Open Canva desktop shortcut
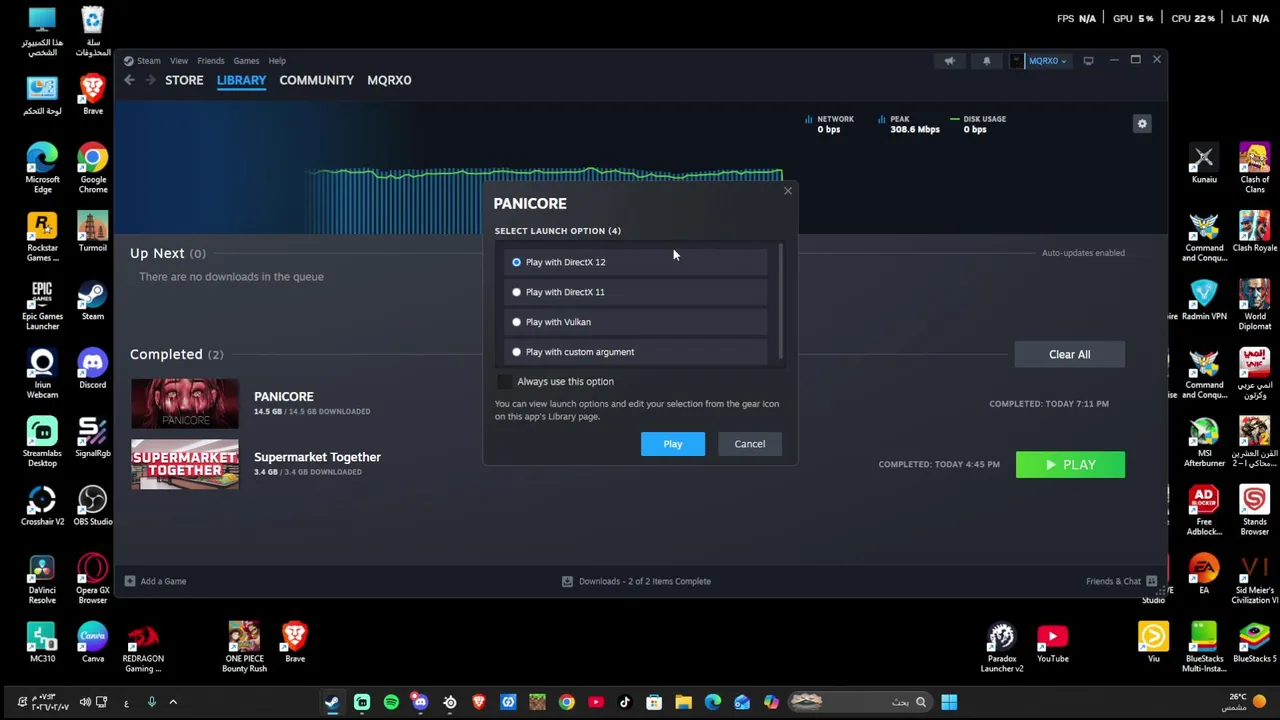The height and width of the screenshot is (720, 1280). pos(93,644)
